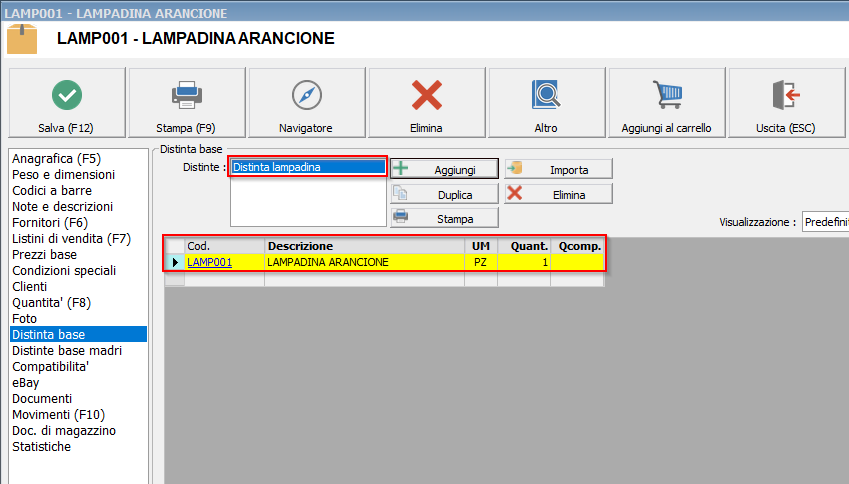The image size is (849, 484).
Task: Click the printer icon for Stampa (F9)
Action: tap(187, 95)
